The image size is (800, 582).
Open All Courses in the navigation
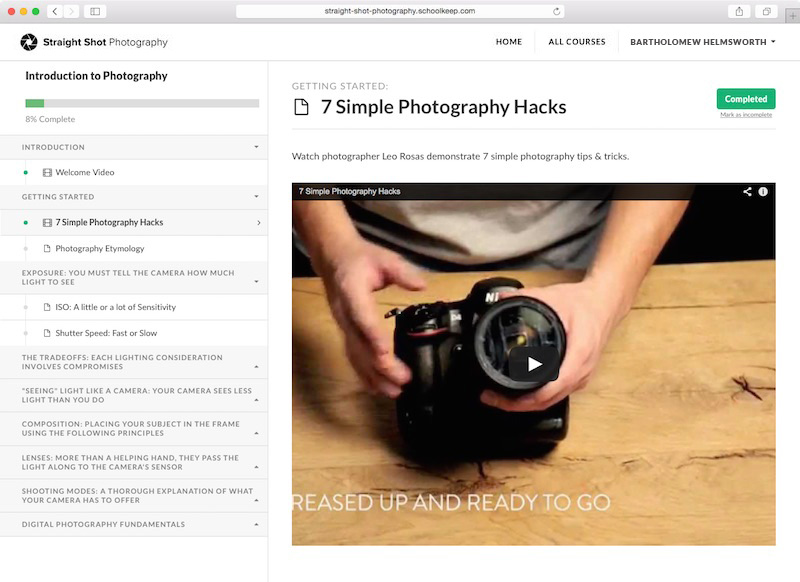[x=577, y=42]
